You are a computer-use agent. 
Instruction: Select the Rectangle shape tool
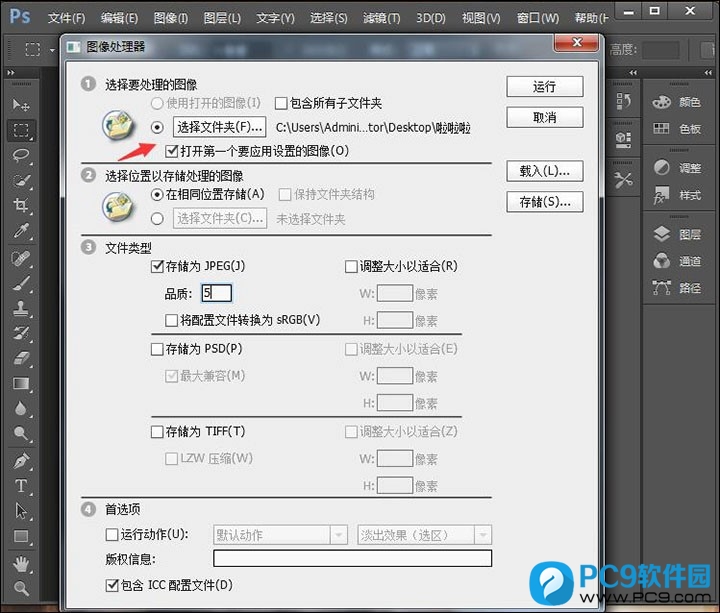tap(21, 536)
